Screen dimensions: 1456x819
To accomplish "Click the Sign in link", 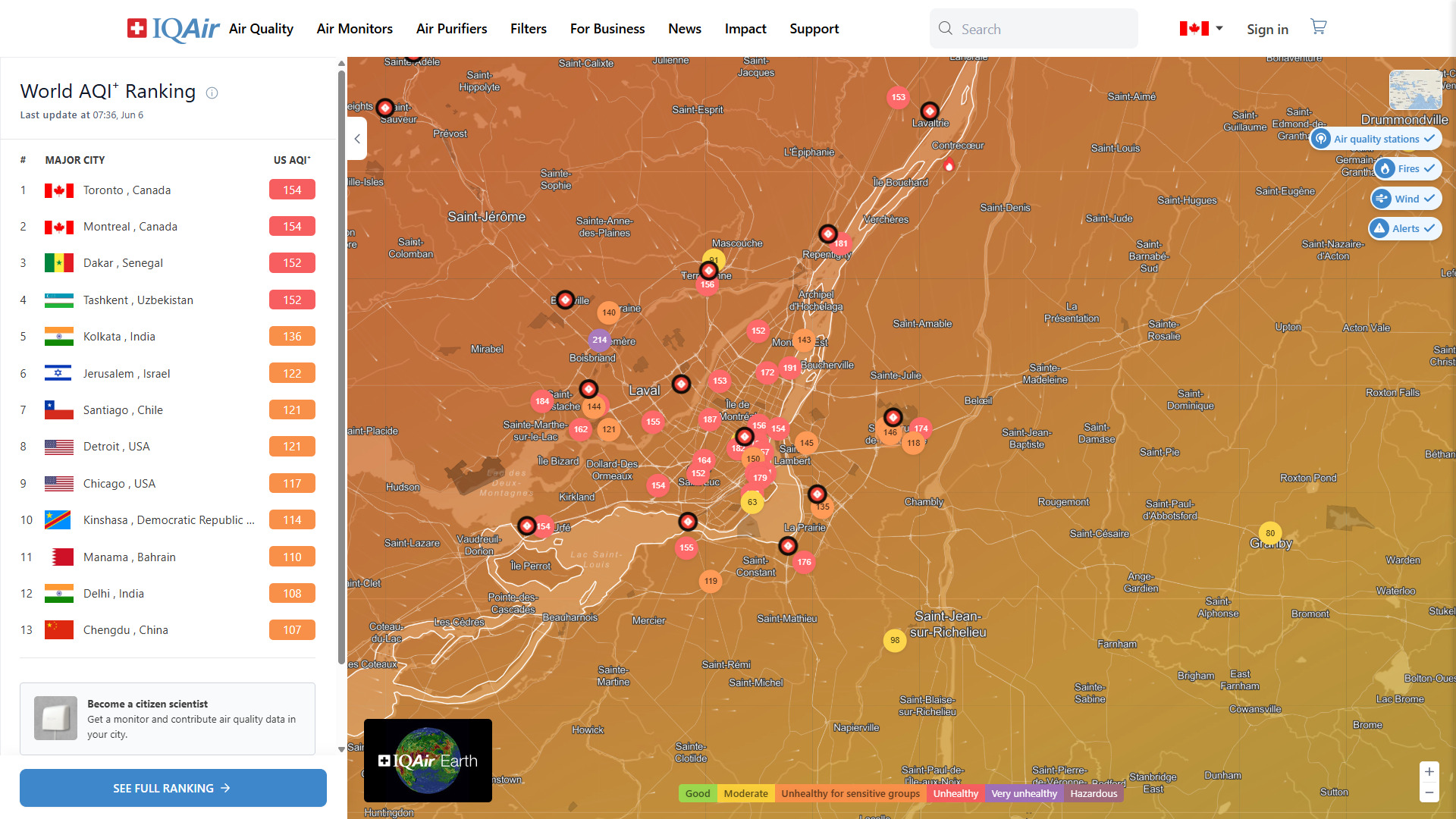I will pyautogui.click(x=1267, y=29).
